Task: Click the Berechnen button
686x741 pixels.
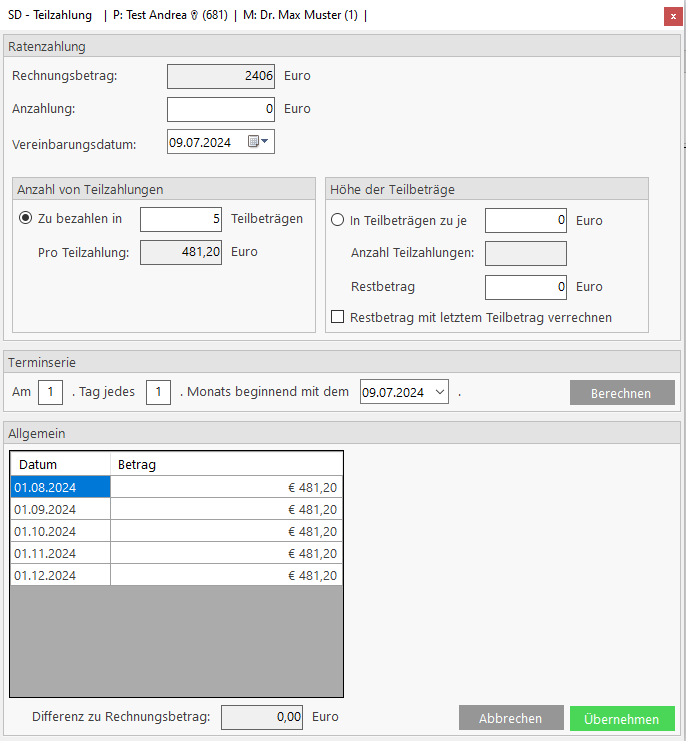Action: click(621, 393)
